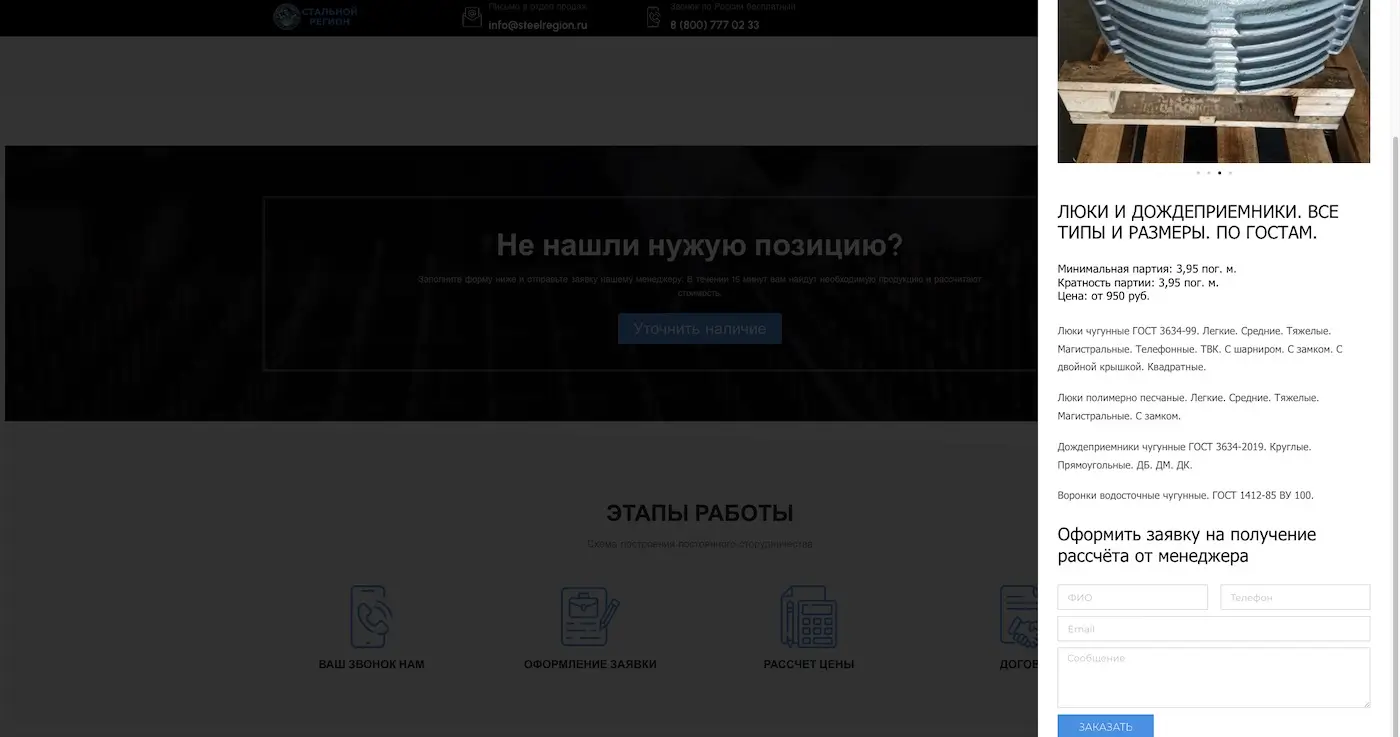Open the info@steelregion.ru email link
1400x737 pixels.
(x=538, y=25)
